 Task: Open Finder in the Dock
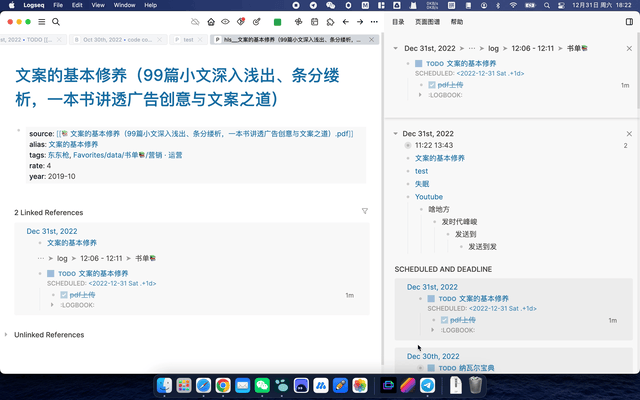pyautogui.click(x=164, y=385)
